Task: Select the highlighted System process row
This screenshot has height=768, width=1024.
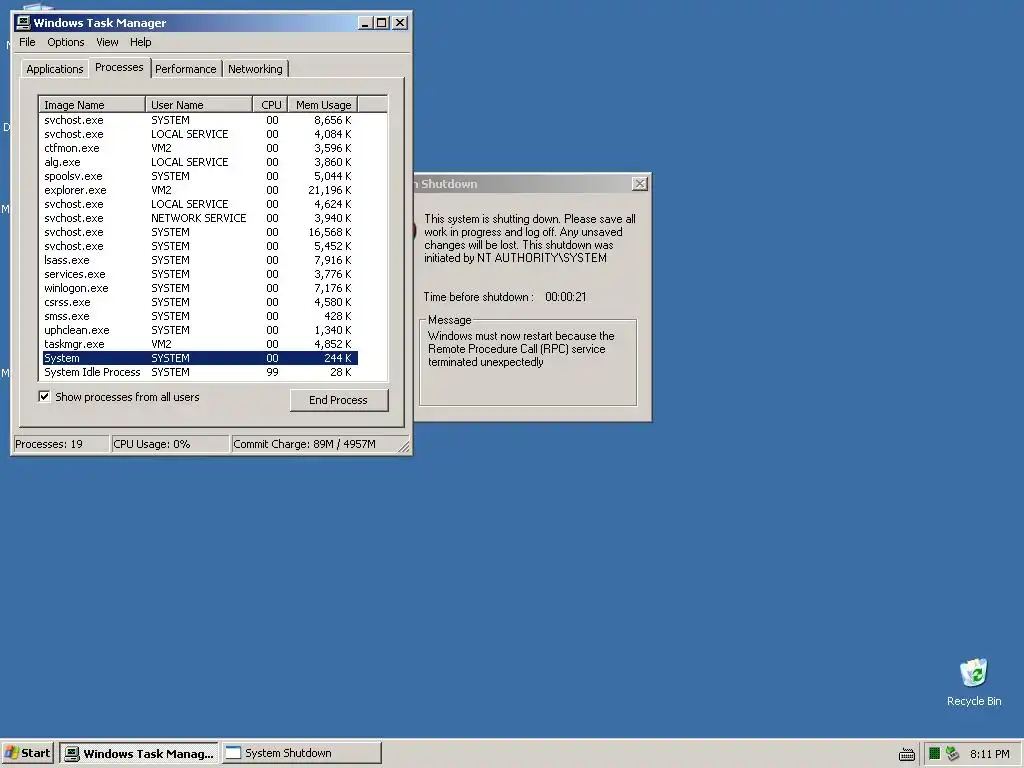Action: coord(200,358)
